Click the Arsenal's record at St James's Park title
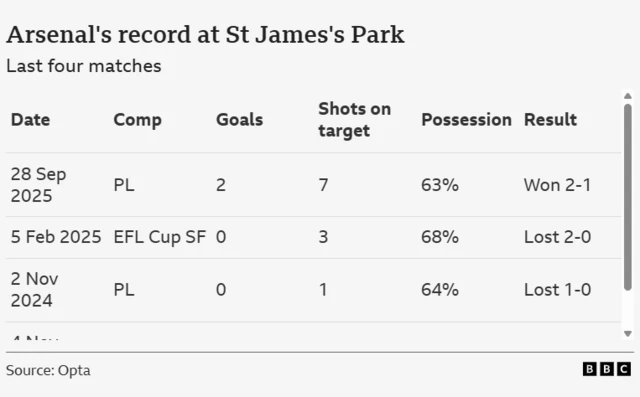640x397 pixels. click(205, 35)
